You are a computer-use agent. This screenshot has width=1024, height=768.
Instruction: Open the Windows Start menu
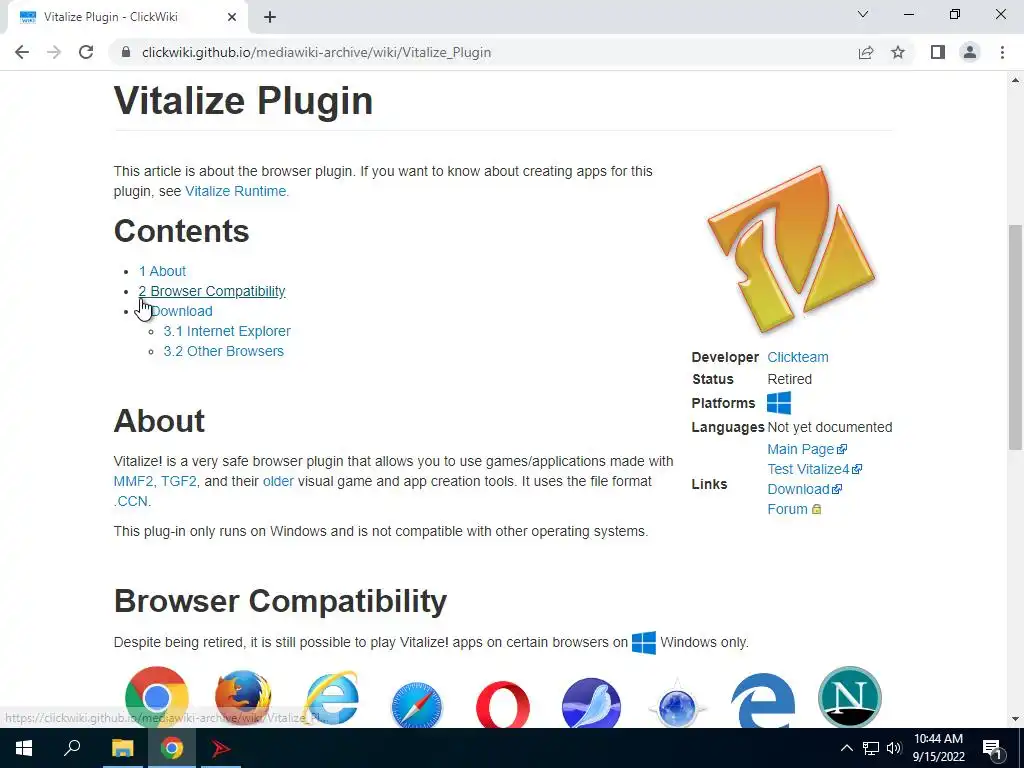click(24, 748)
